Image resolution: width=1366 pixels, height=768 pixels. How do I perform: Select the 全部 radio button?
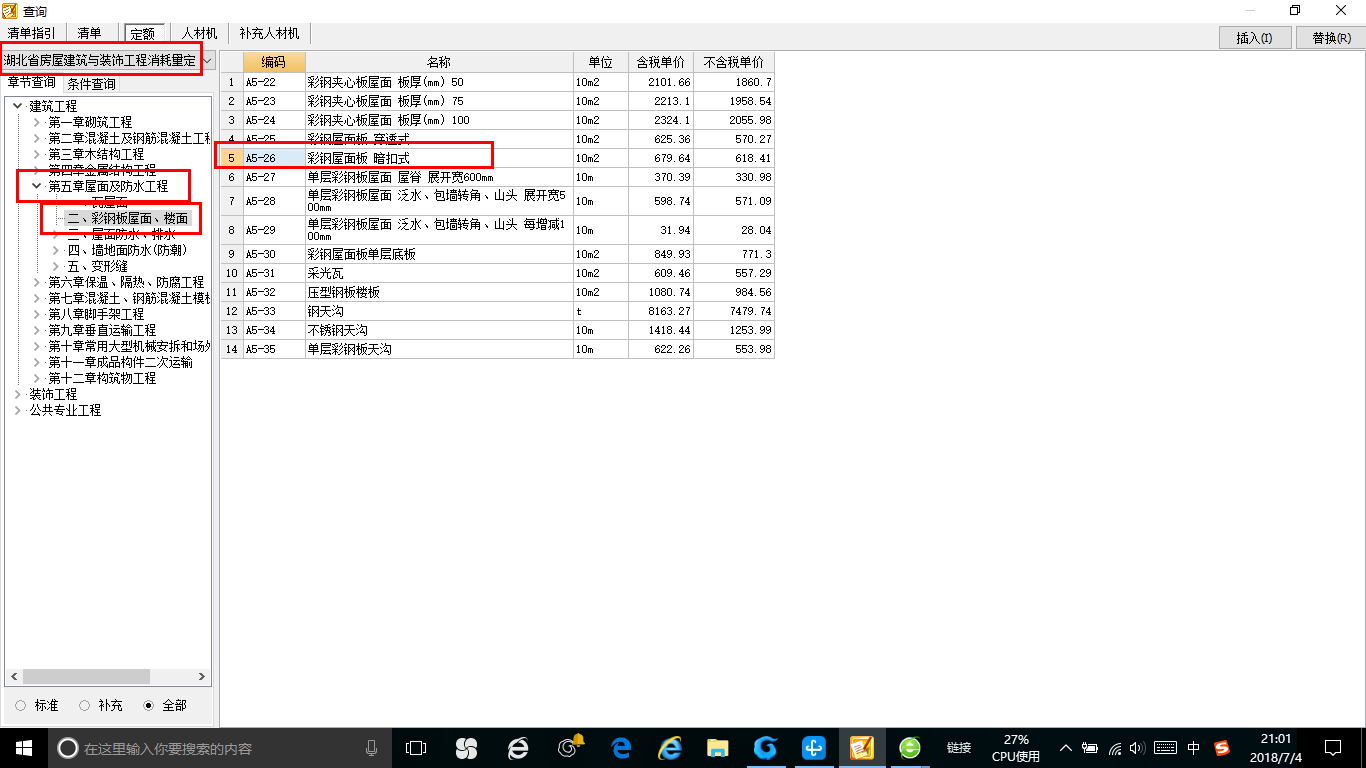[x=148, y=705]
